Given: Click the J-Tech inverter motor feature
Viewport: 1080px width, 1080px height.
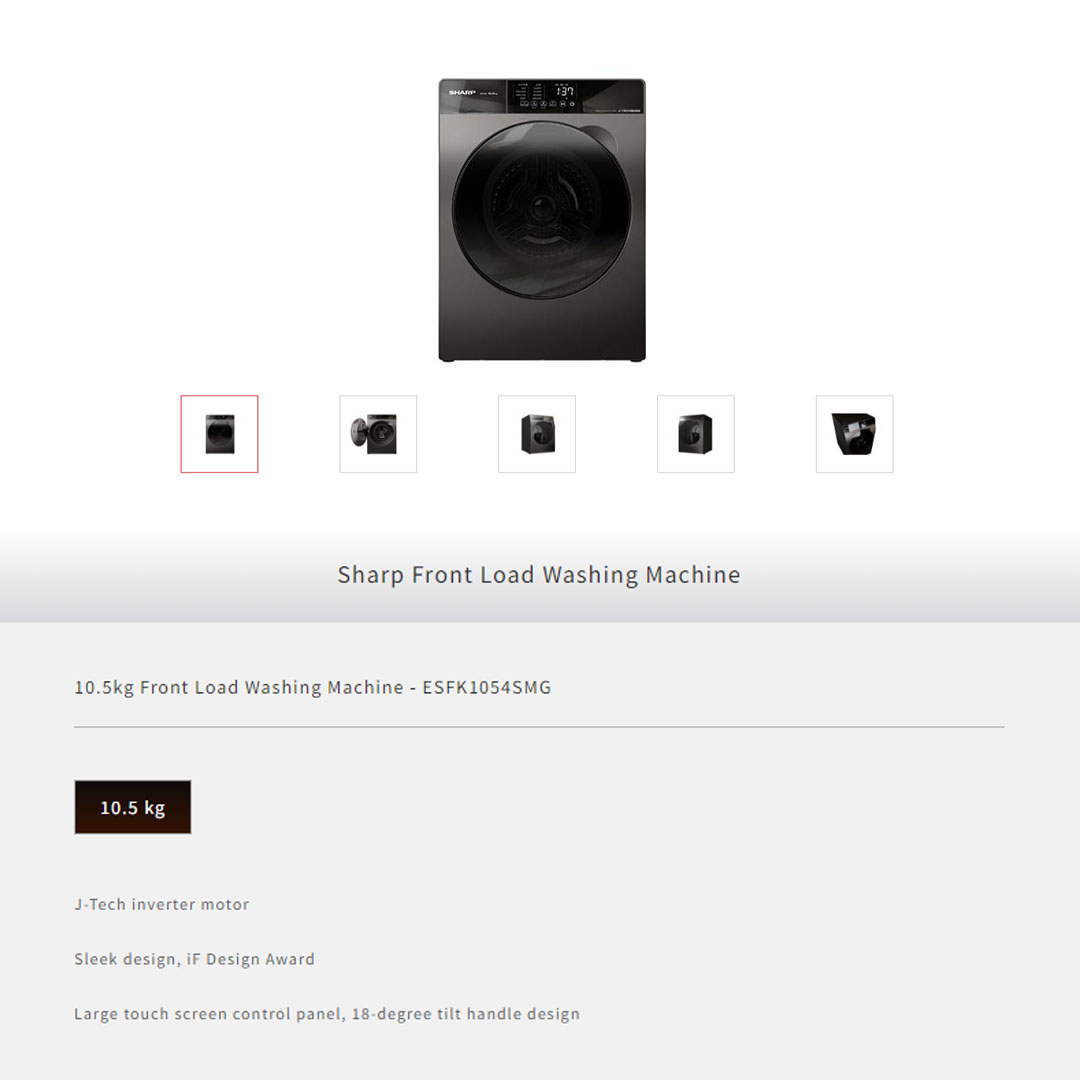Looking at the screenshot, I should click(162, 904).
